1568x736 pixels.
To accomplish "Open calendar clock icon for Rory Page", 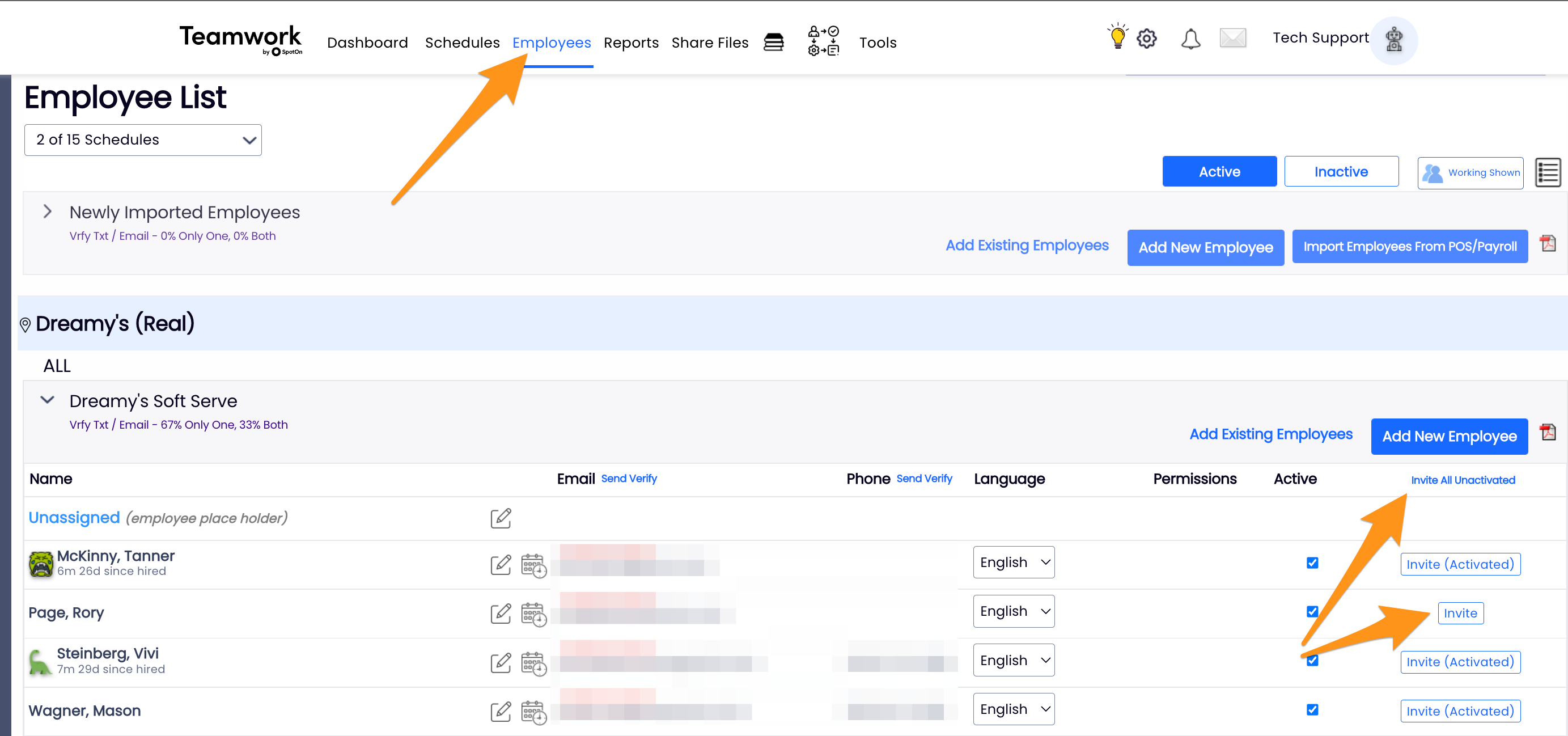I will click(533, 614).
